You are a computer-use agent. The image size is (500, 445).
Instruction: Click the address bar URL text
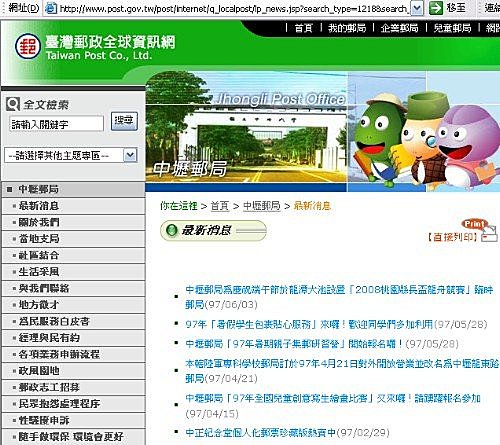233,8
